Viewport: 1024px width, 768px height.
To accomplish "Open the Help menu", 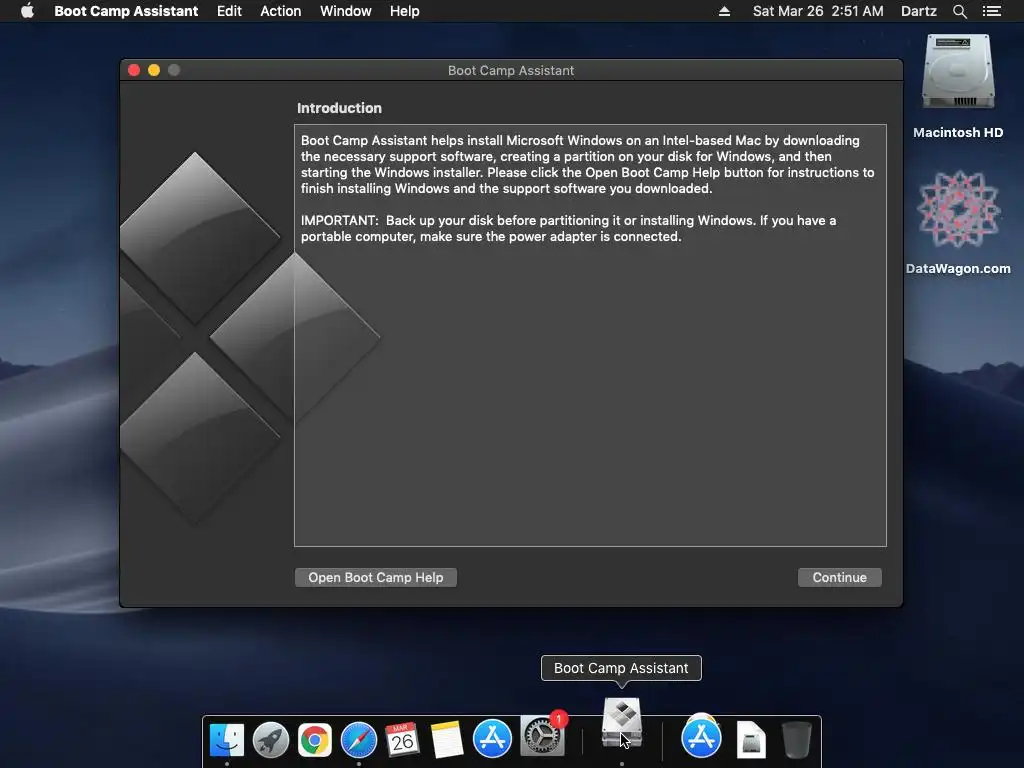I will pos(404,11).
